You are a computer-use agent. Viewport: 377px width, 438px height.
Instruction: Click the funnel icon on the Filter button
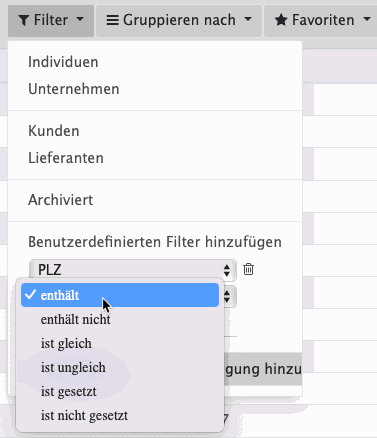point(24,20)
